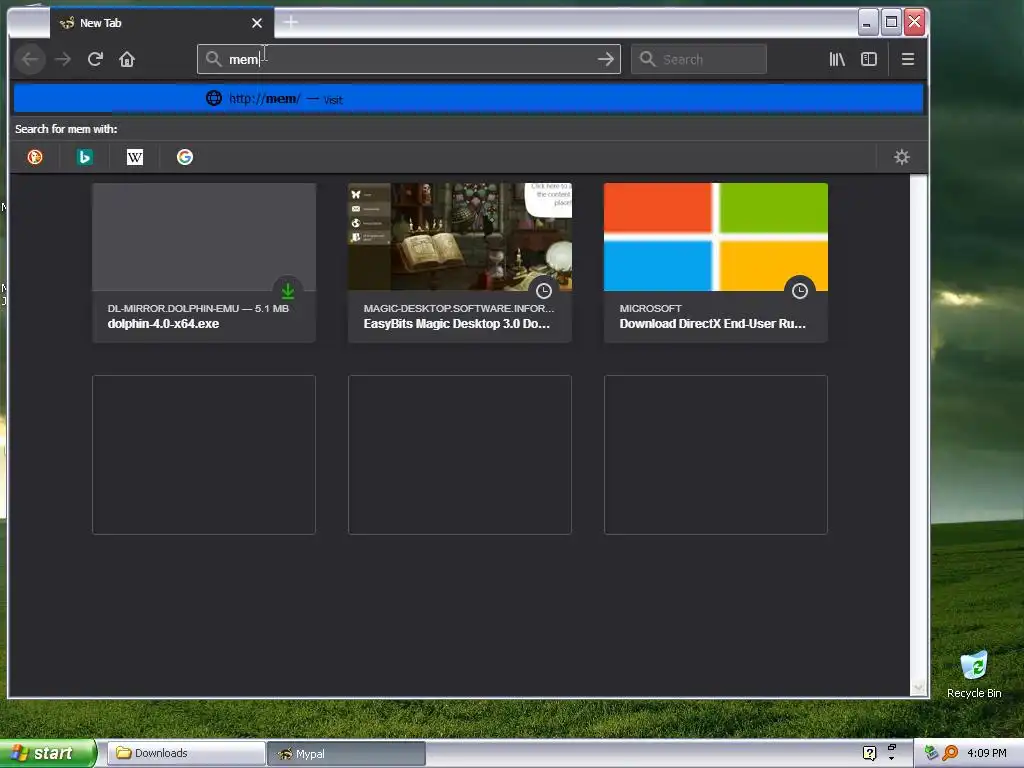Minimize the Mypal browser window
1024x768 pixels.
(x=867, y=23)
